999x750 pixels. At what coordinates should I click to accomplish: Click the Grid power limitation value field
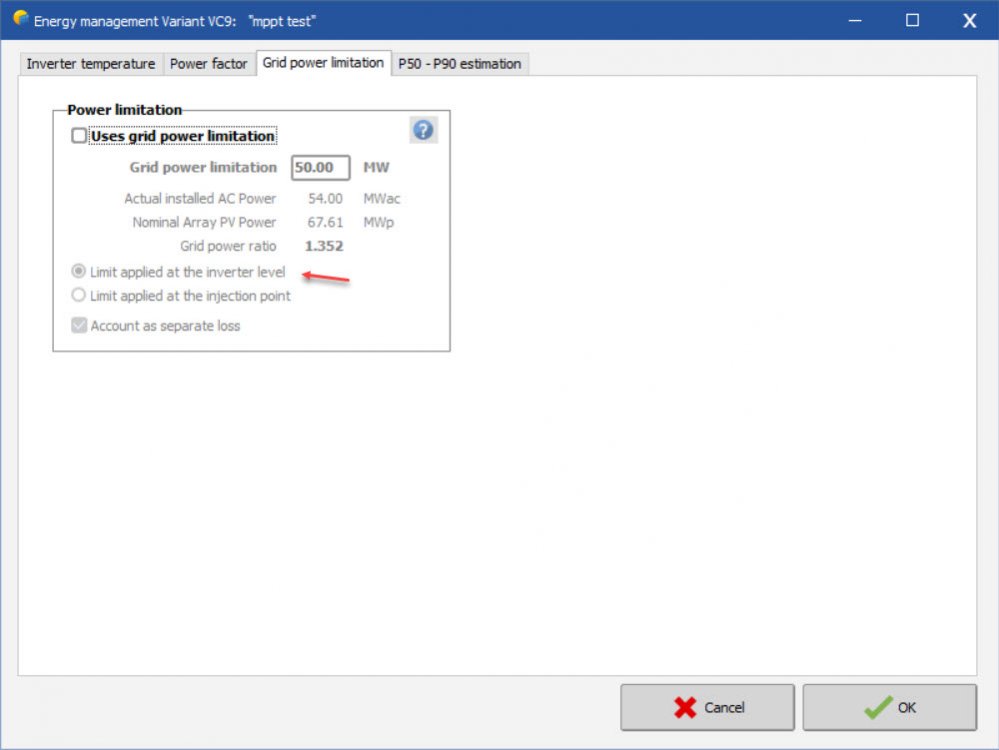[320, 168]
